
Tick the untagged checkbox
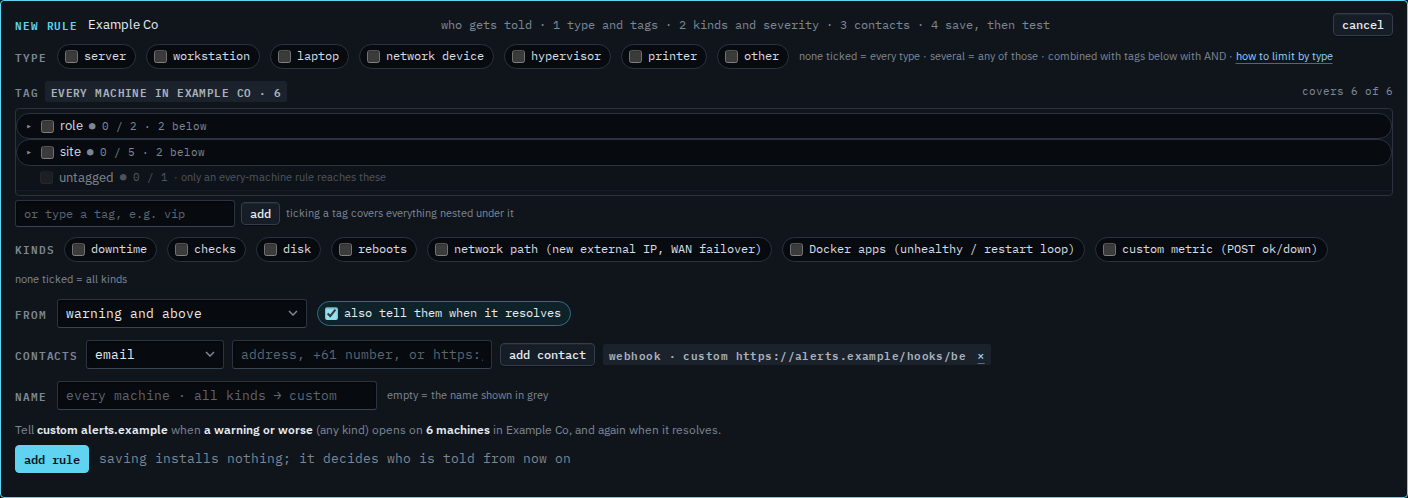coord(47,177)
